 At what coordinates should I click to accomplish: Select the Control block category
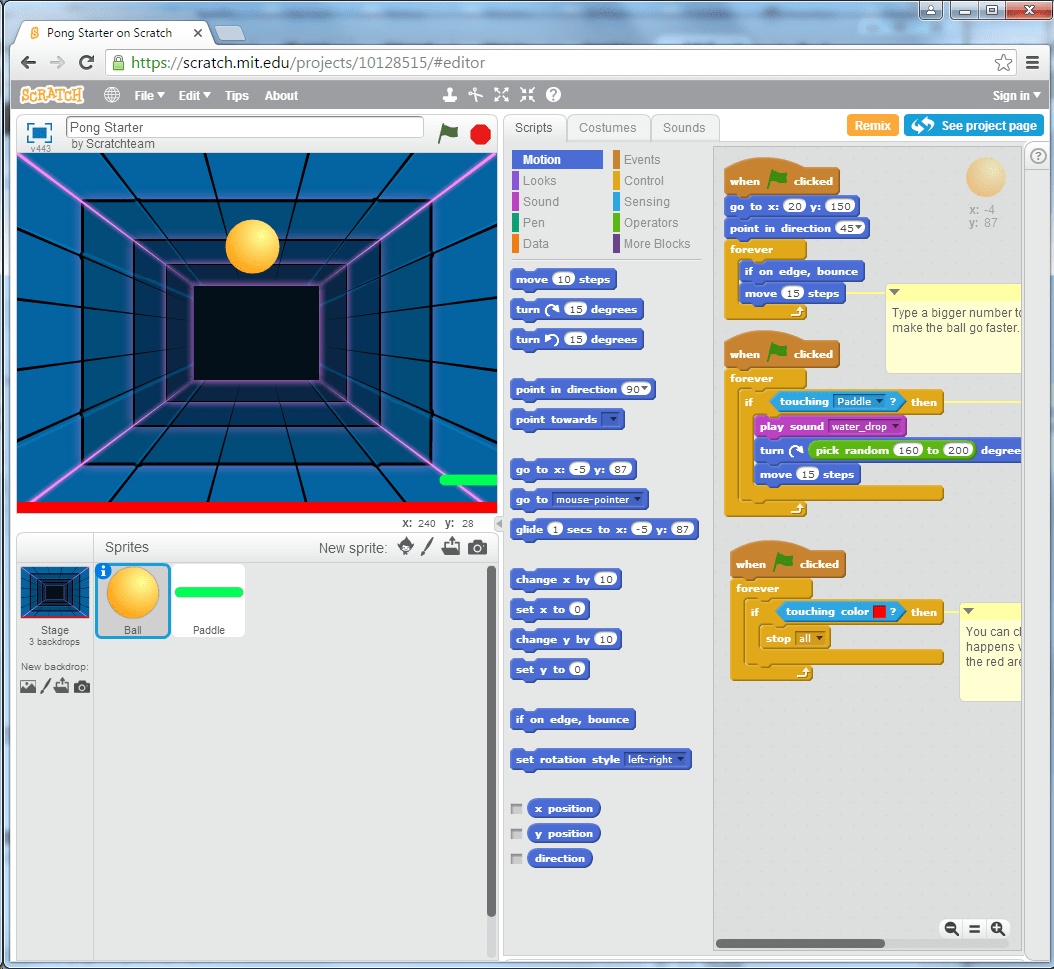643,181
